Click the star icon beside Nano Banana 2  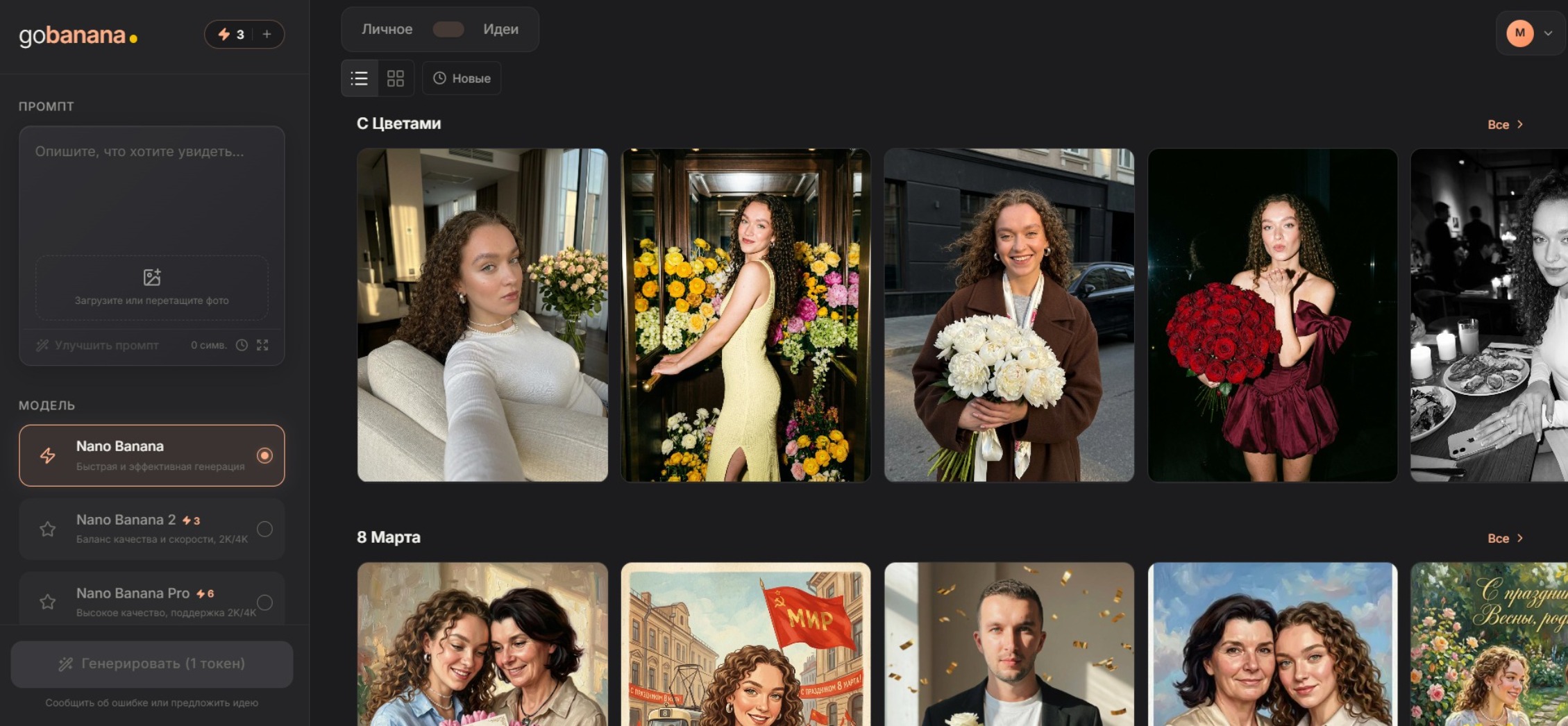pos(47,529)
